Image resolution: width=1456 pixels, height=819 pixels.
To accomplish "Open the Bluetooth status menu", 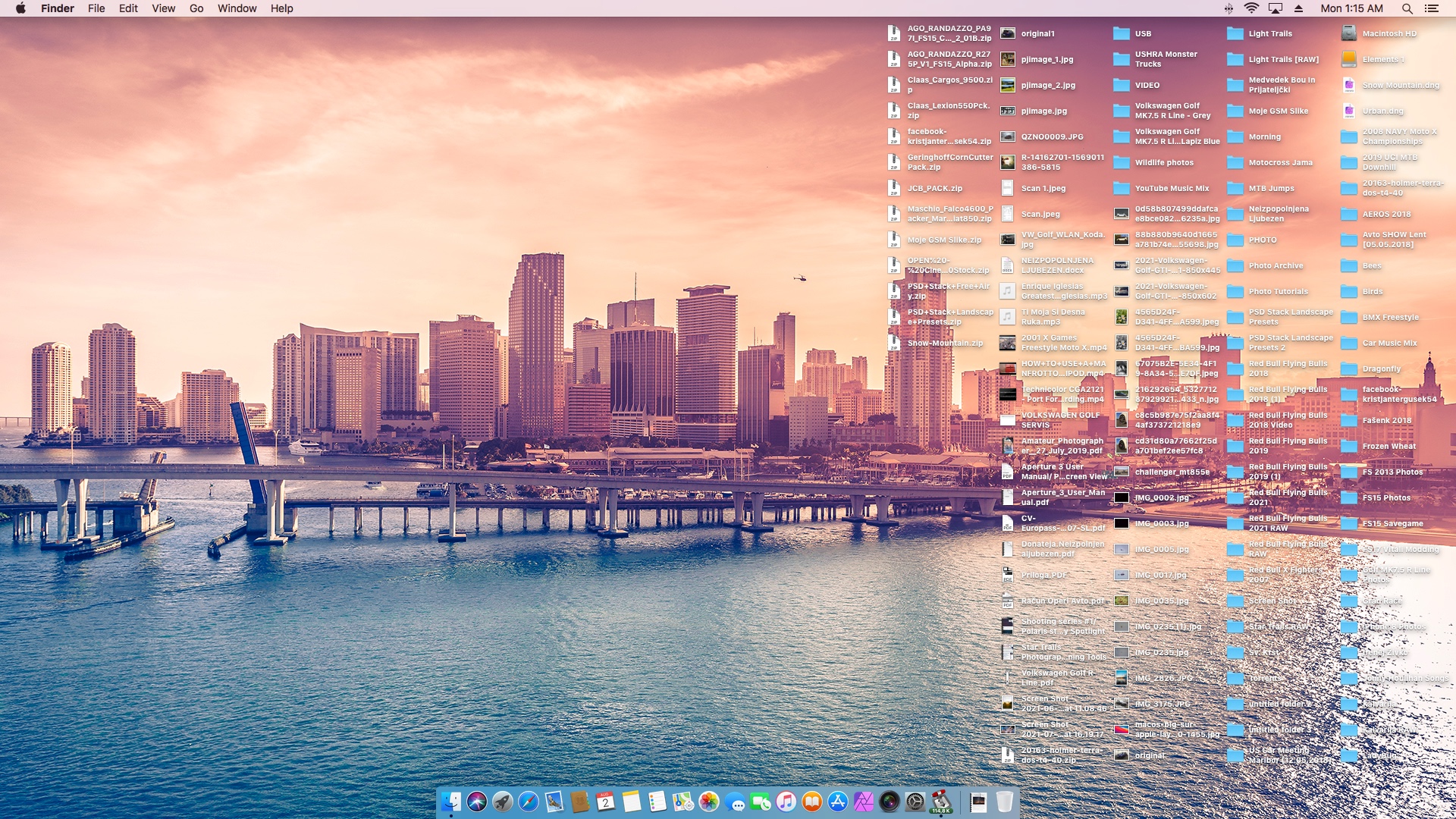I will (1228, 8).
